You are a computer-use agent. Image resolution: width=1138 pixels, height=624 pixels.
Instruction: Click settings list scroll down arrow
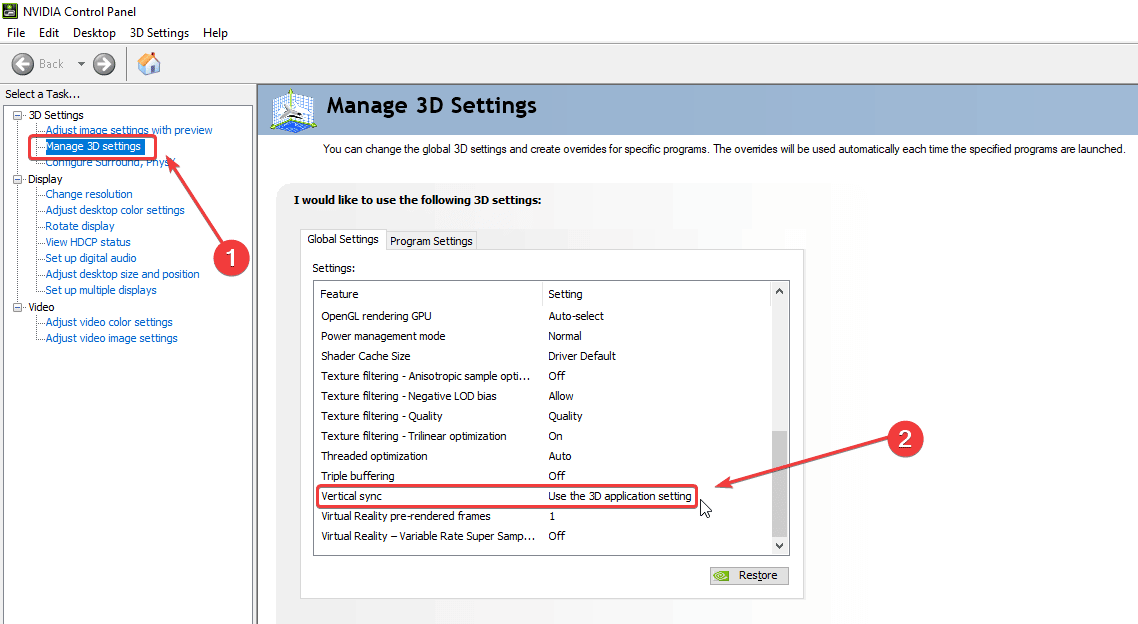coord(779,546)
